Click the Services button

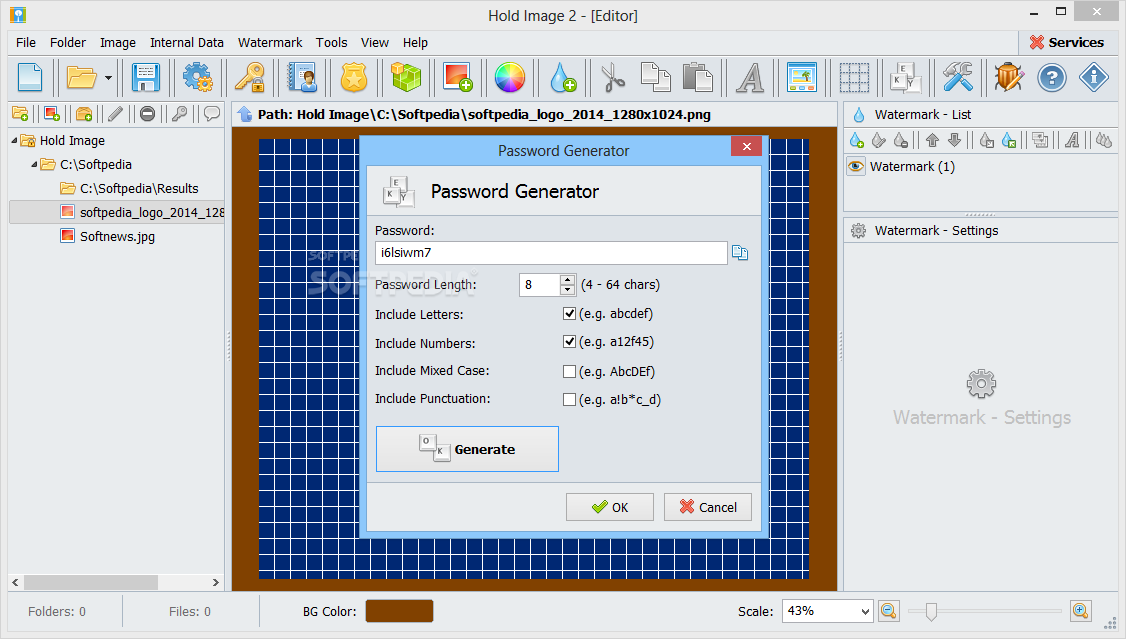click(x=1066, y=42)
